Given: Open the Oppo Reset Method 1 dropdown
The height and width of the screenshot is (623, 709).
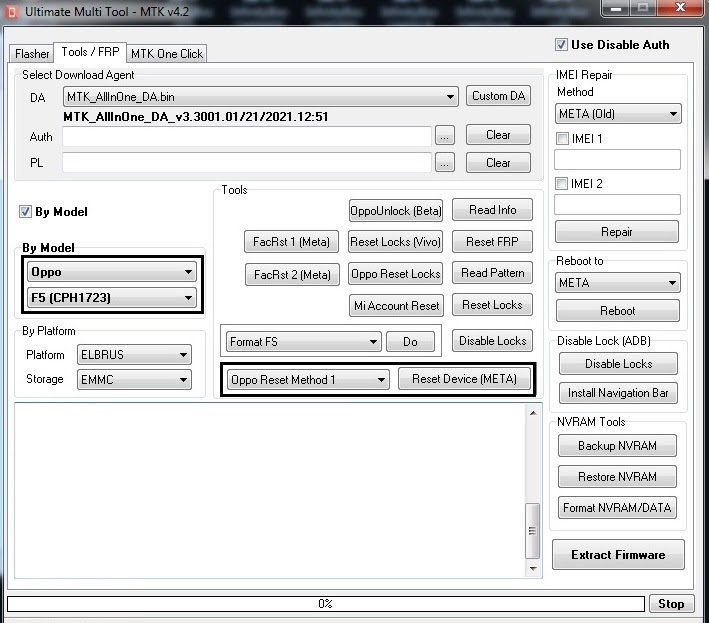Looking at the screenshot, I should 308,380.
